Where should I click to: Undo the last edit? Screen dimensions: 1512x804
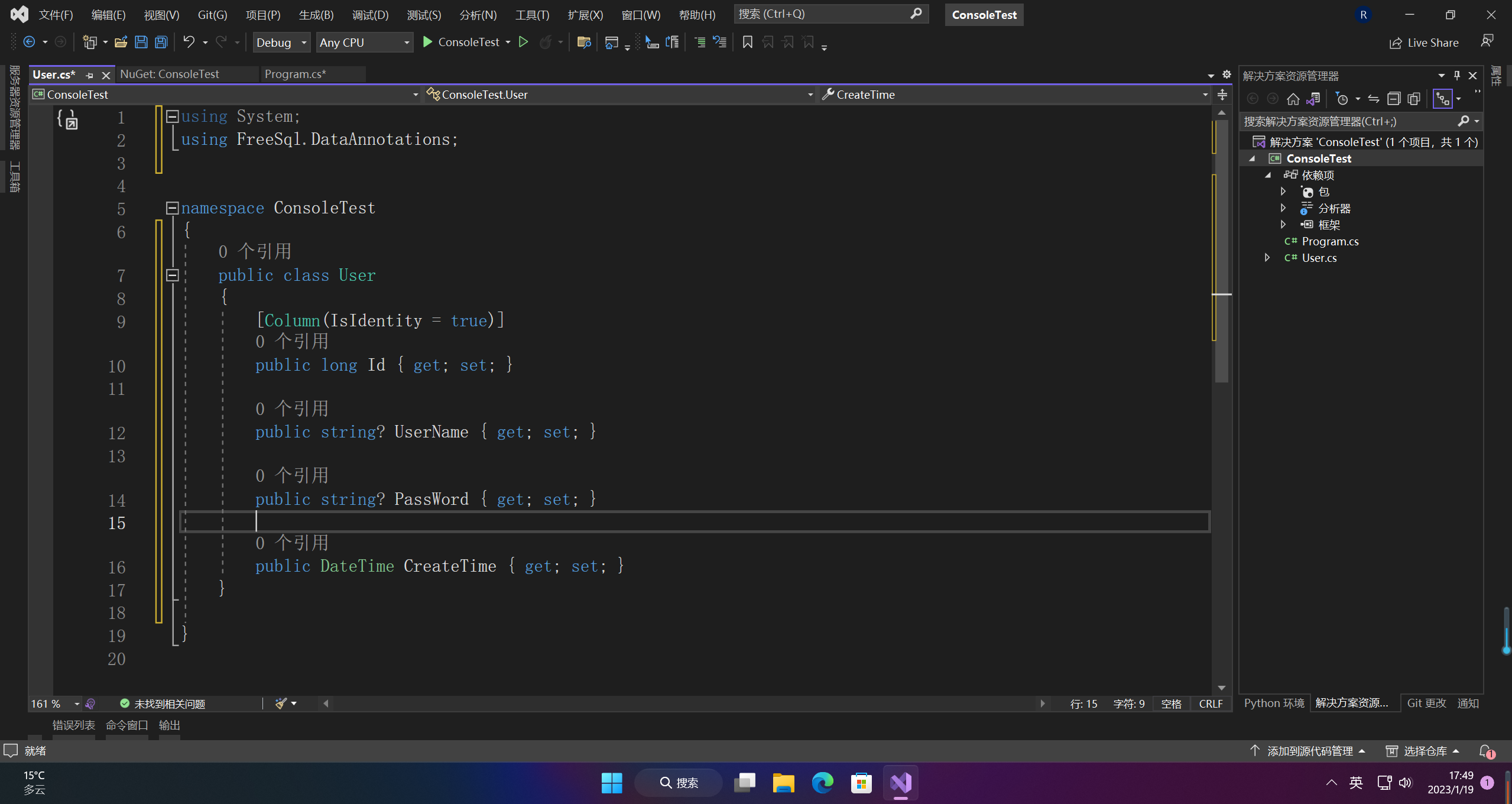click(189, 42)
